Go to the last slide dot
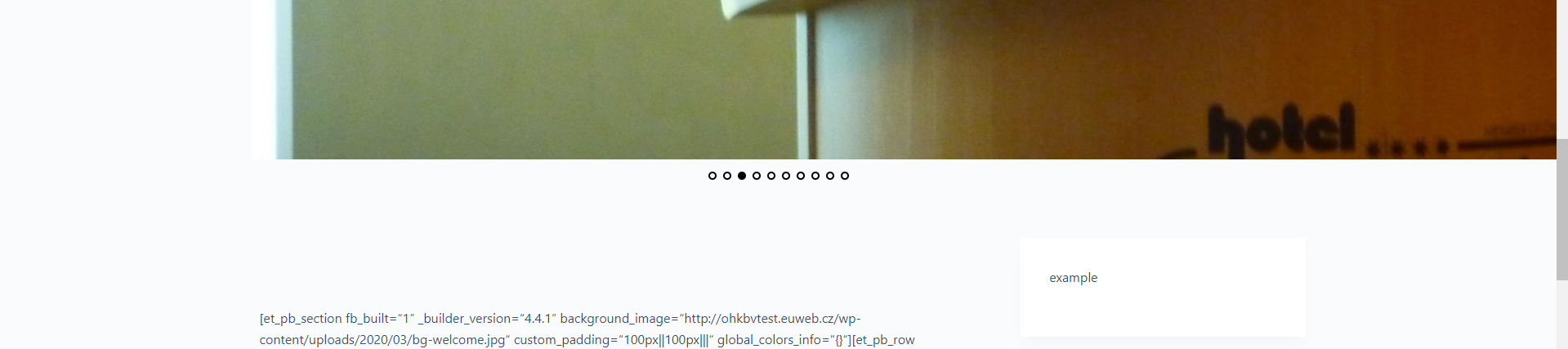 coord(845,176)
